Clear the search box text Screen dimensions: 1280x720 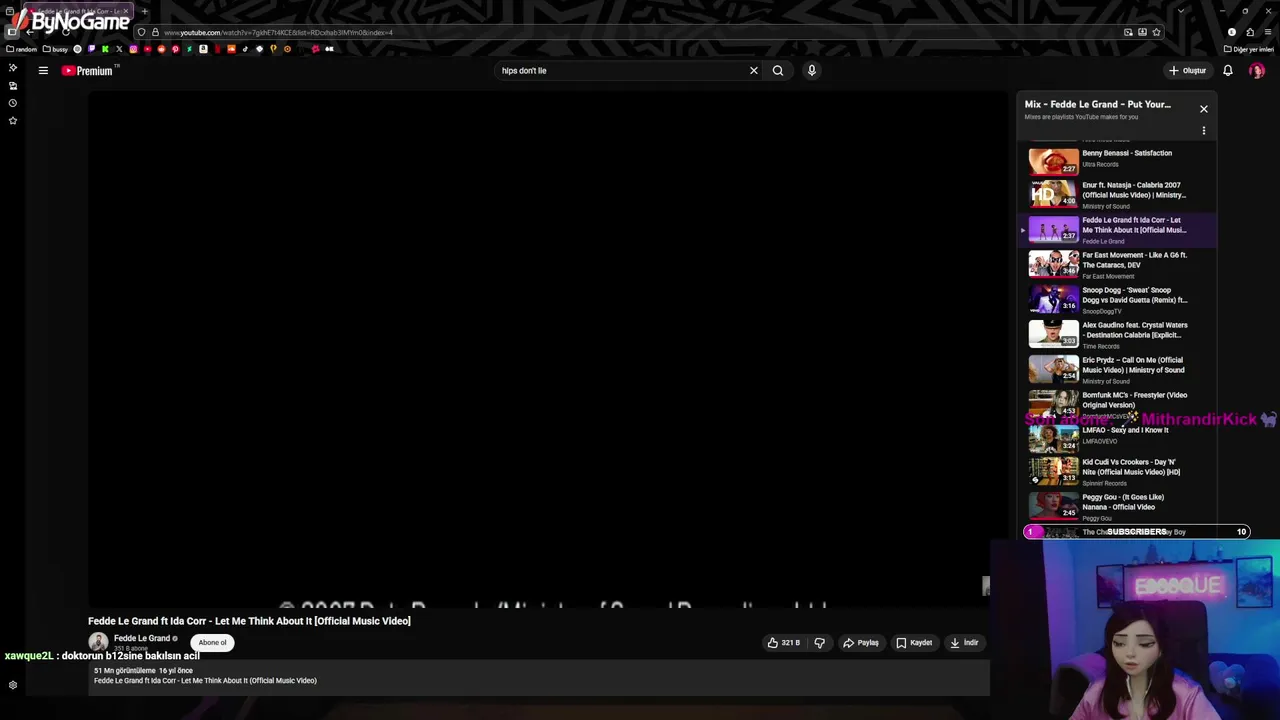754,70
